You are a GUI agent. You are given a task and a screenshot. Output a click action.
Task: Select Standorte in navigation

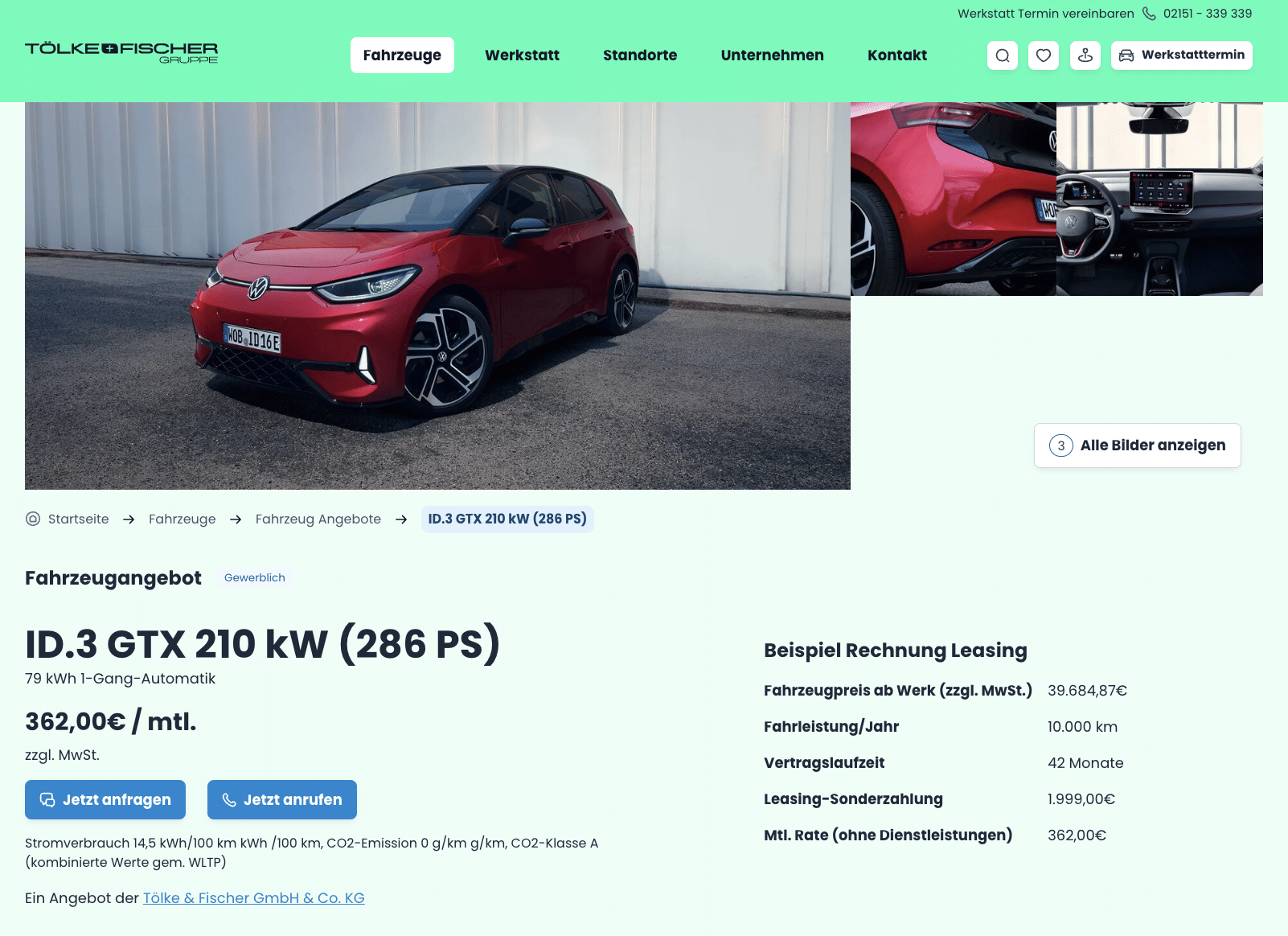[640, 55]
